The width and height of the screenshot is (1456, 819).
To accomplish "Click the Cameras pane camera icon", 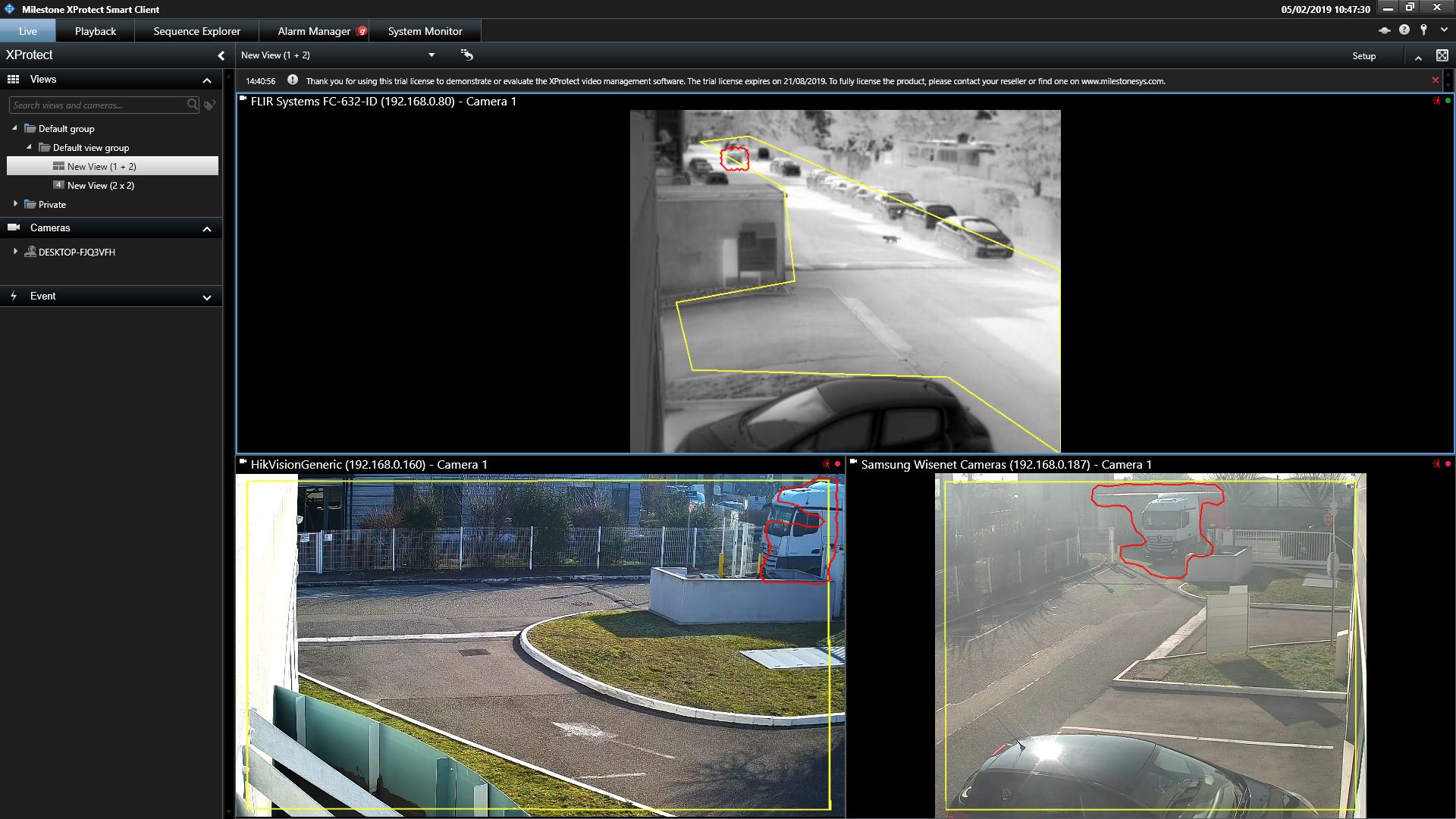I will tap(14, 227).
